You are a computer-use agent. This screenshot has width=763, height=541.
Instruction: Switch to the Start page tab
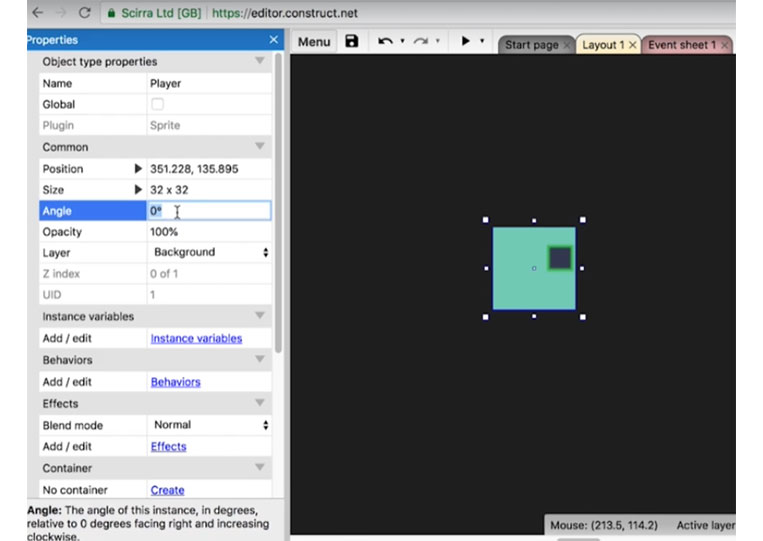pyautogui.click(x=531, y=45)
